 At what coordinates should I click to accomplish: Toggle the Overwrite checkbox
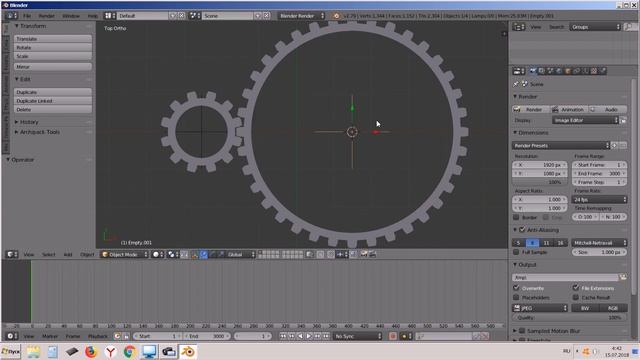pyautogui.click(x=516, y=288)
